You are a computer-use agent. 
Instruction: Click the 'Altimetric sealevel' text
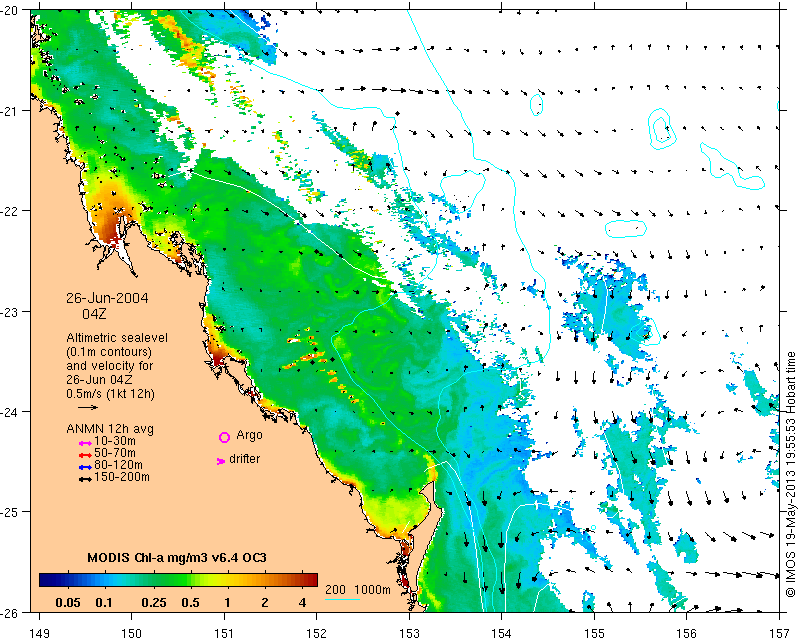[x=117, y=337]
